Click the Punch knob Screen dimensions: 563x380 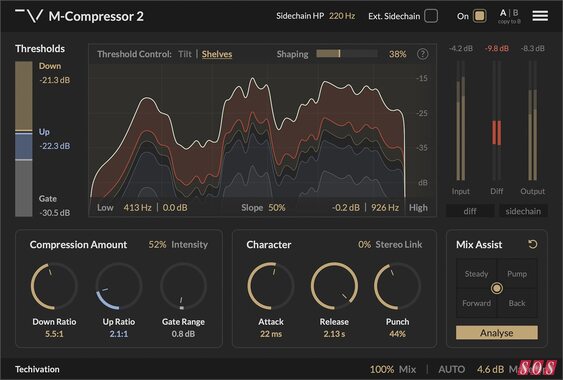[397, 286]
